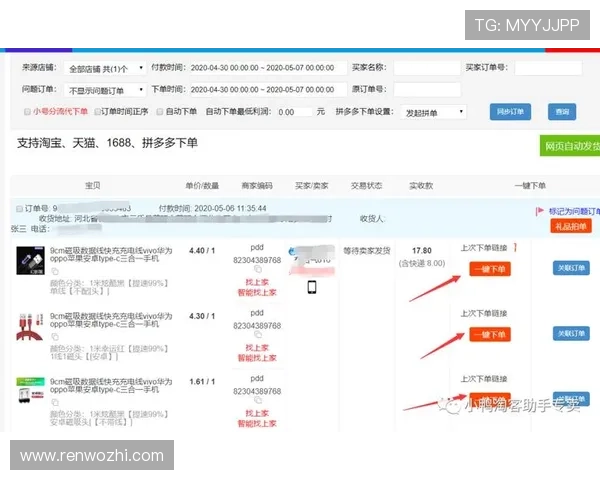Click the 宝贝 column header
The height and width of the screenshot is (480, 600).
[93, 186]
